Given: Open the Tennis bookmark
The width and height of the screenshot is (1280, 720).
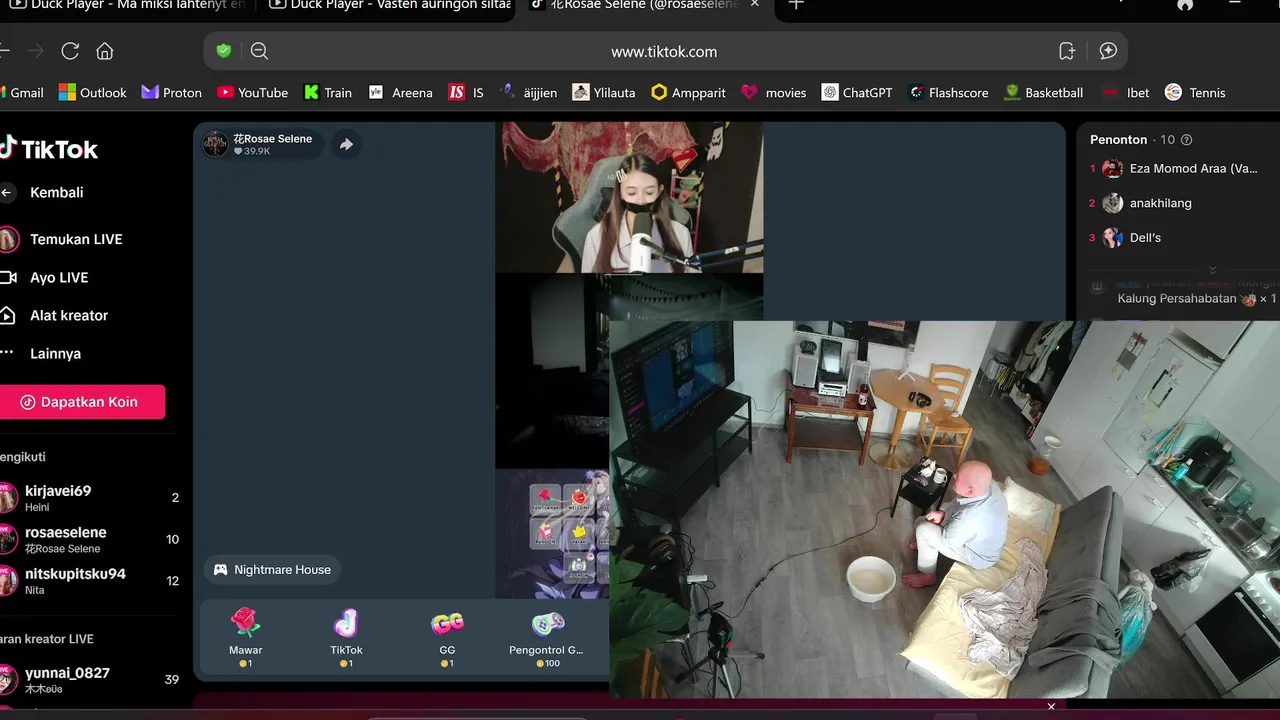Looking at the screenshot, I should coord(1195,92).
